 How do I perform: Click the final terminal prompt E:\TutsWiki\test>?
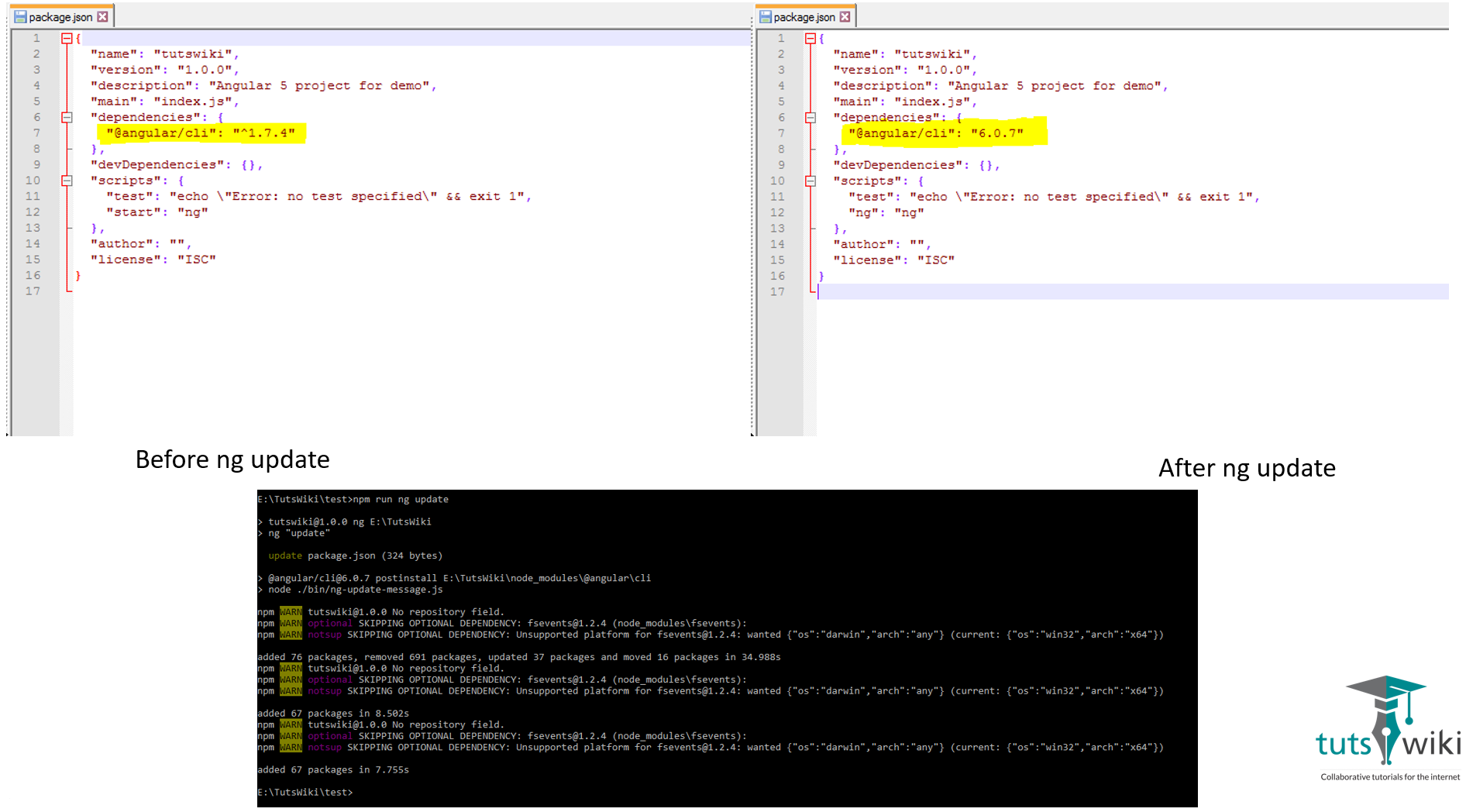305,793
